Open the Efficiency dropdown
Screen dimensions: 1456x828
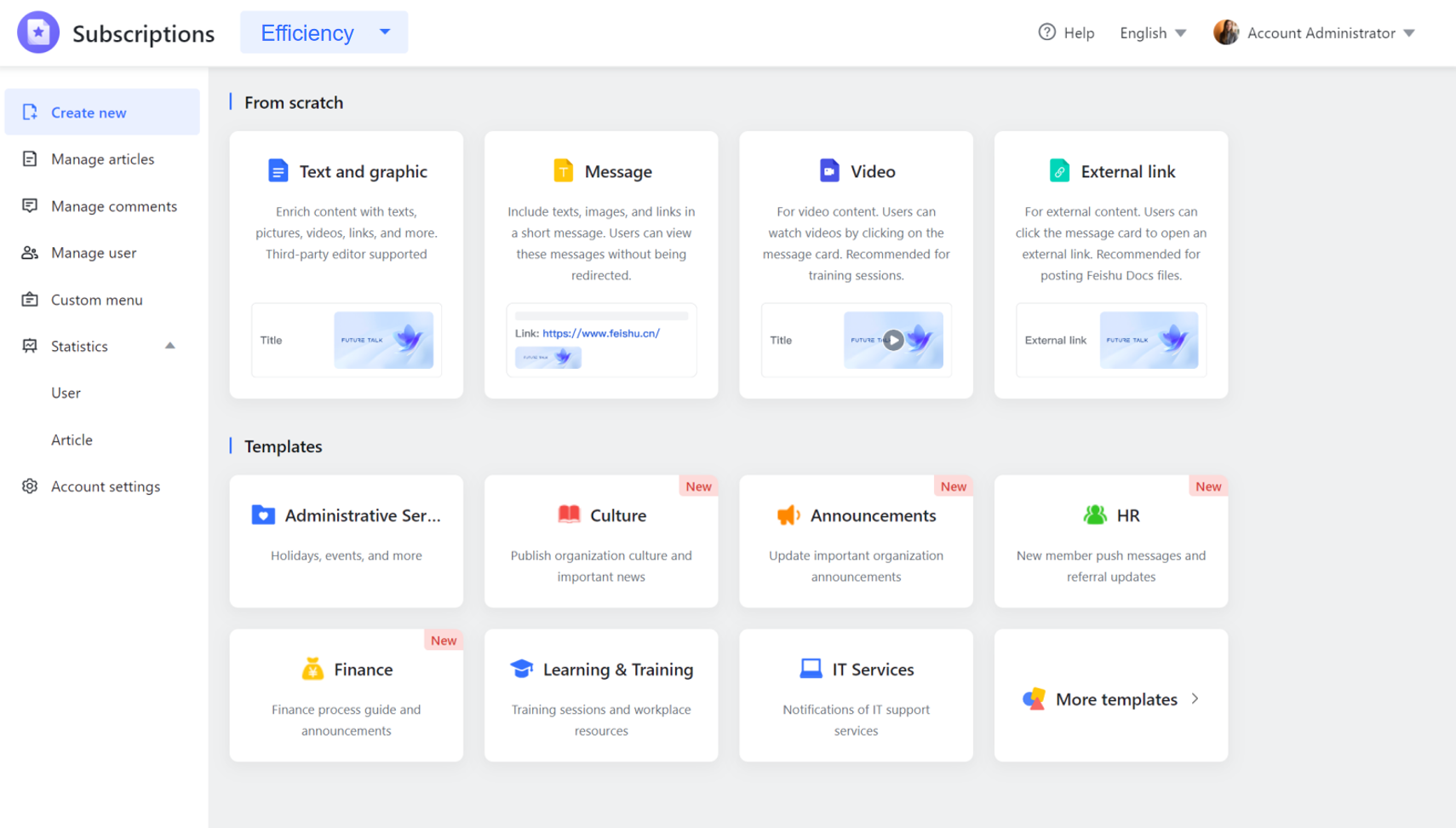coord(324,32)
